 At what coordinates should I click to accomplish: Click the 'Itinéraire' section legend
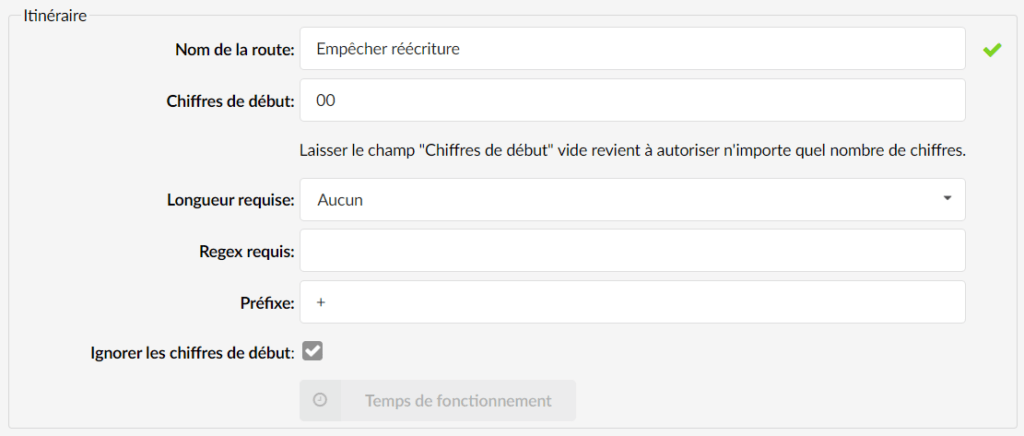point(55,16)
